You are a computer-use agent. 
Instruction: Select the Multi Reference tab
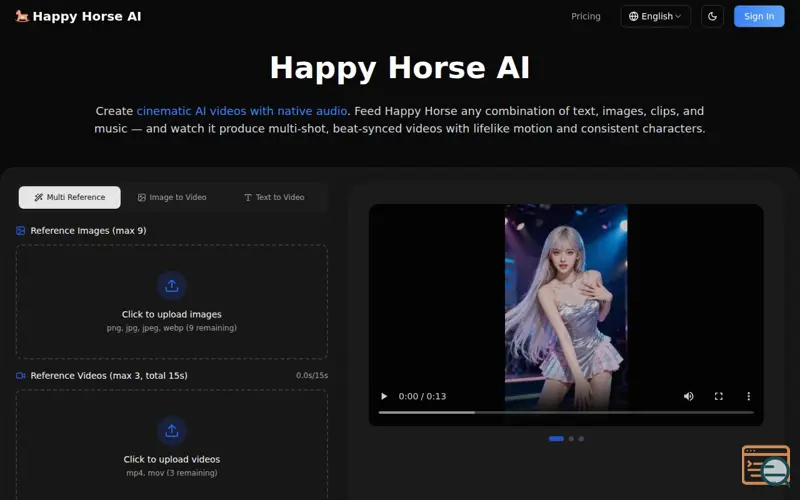coord(70,197)
